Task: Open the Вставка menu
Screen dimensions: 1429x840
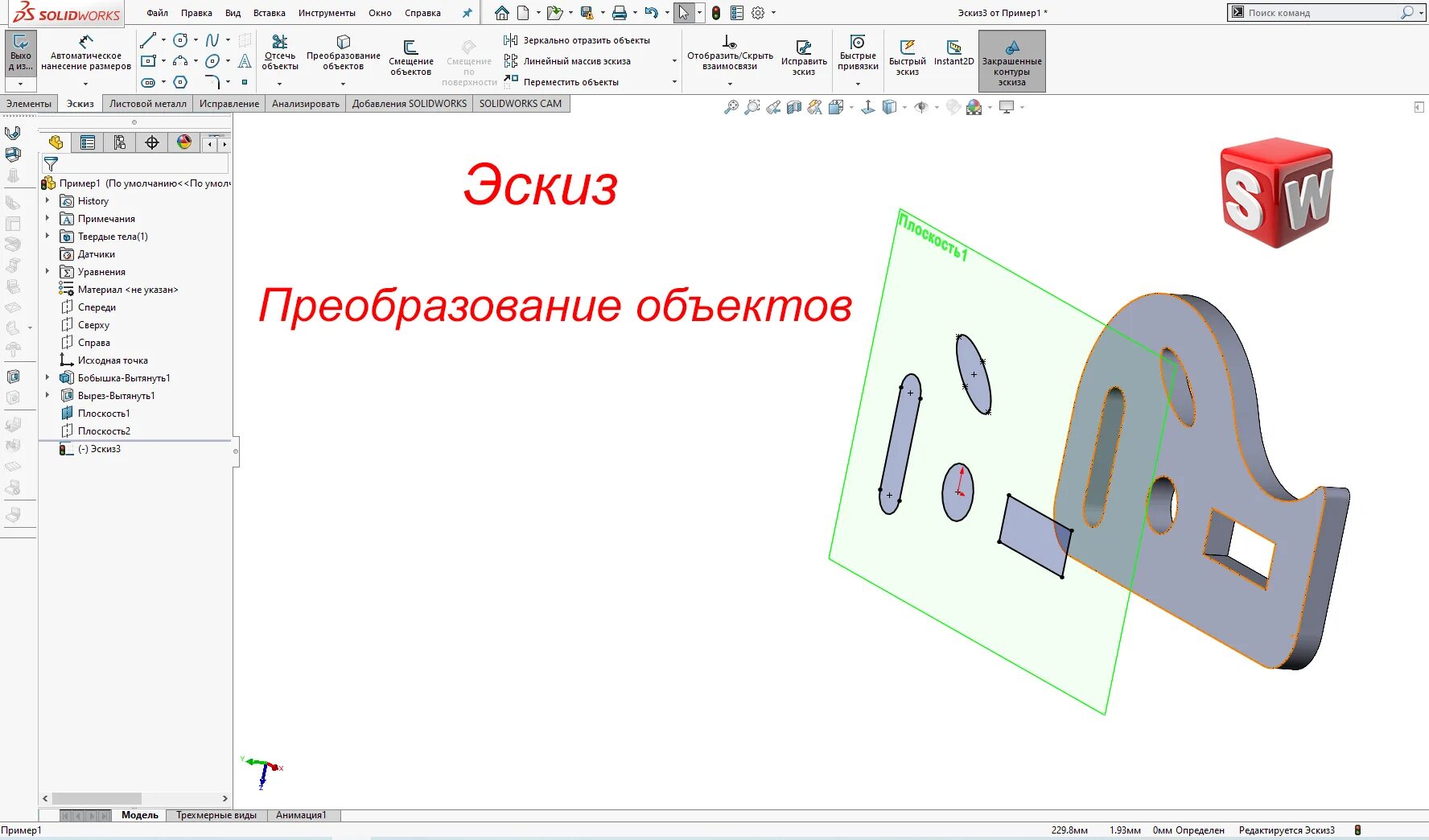Action: coord(269,13)
